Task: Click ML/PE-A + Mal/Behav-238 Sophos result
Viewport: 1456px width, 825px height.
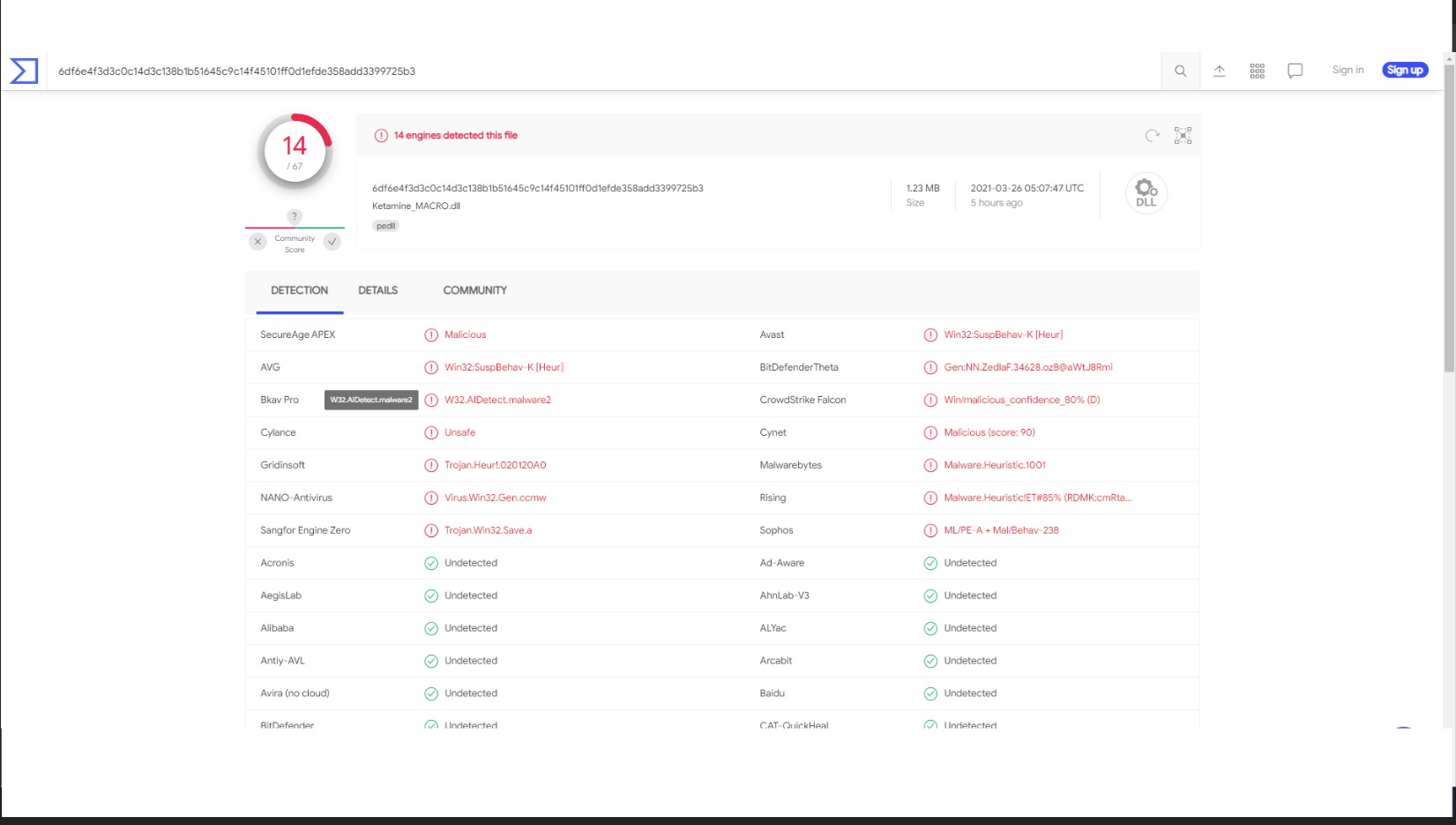Action: pyautogui.click(x=1001, y=530)
